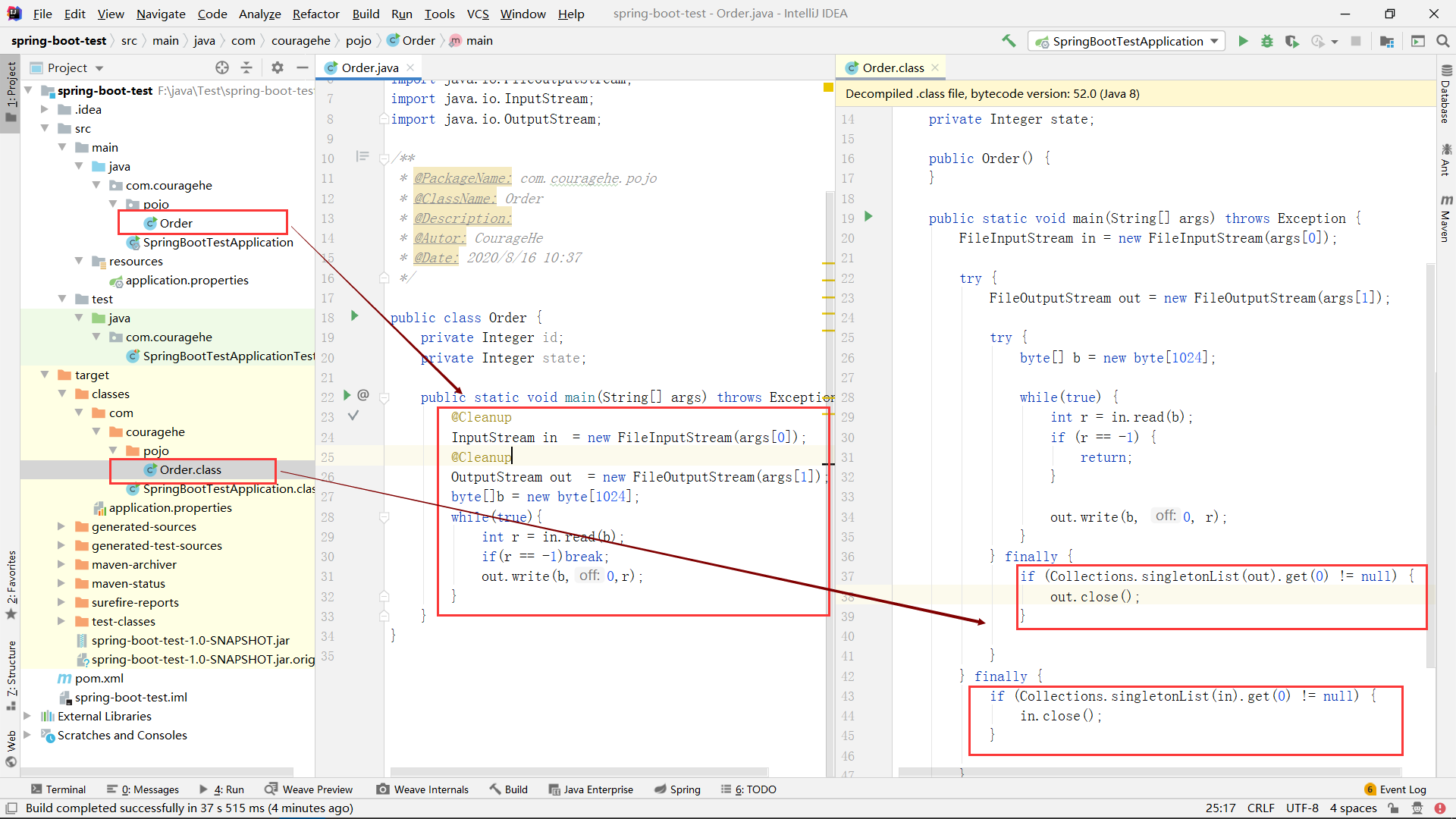Hide the Project tool window with minus icon
1456x819 pixels.
click(302, 67)
